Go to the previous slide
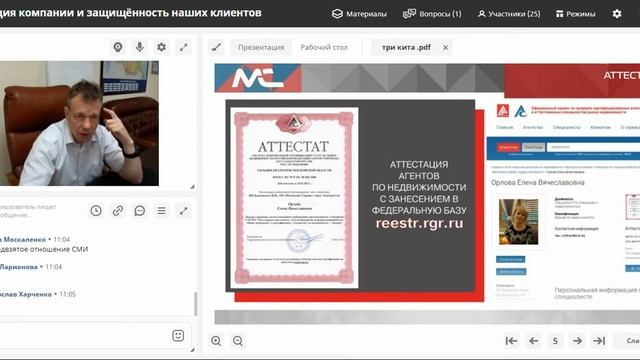The width and height of the screenshot is (640, 360). (x=533, y=341)
